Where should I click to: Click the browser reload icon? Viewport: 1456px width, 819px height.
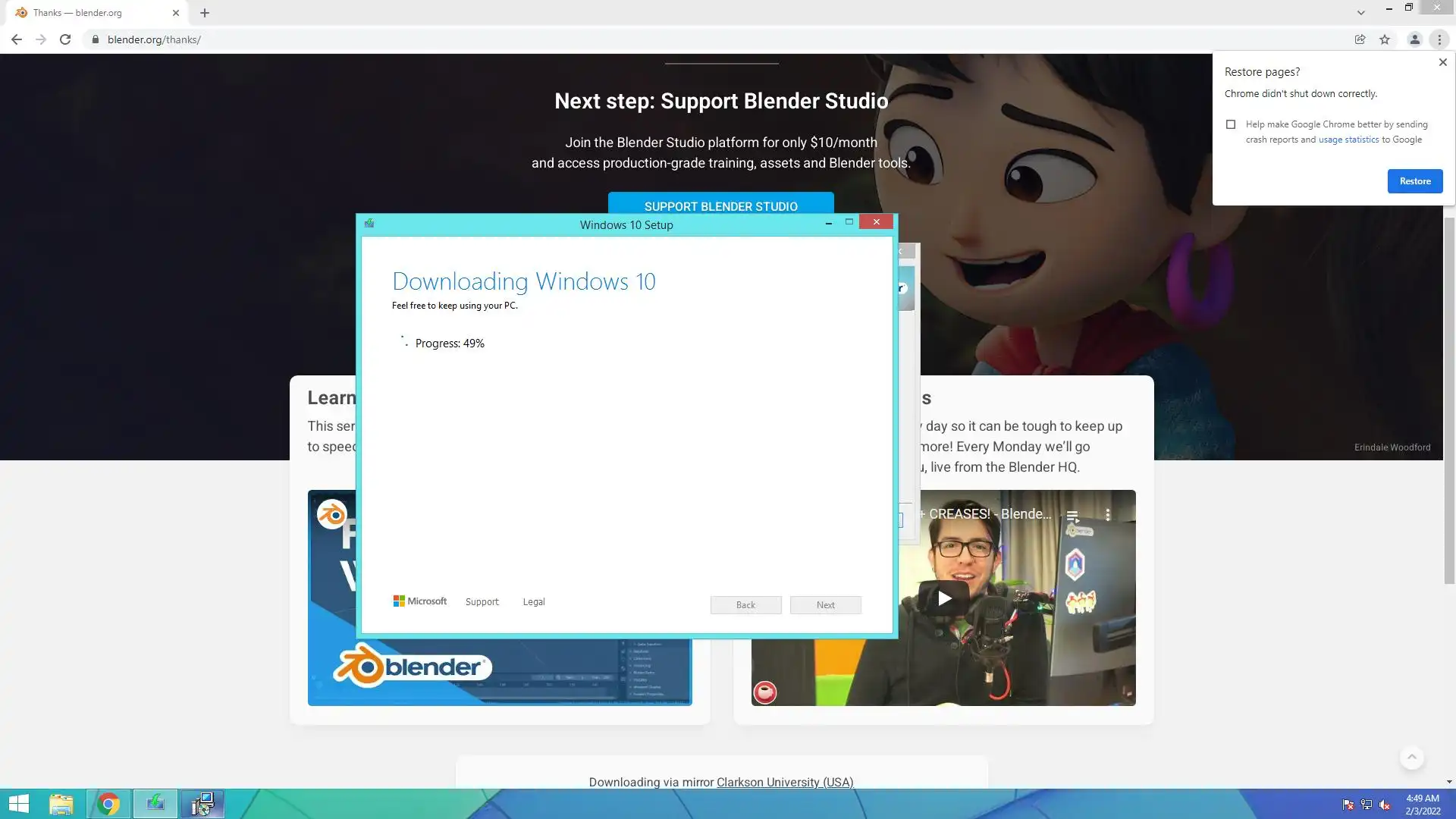coord(65,39)
